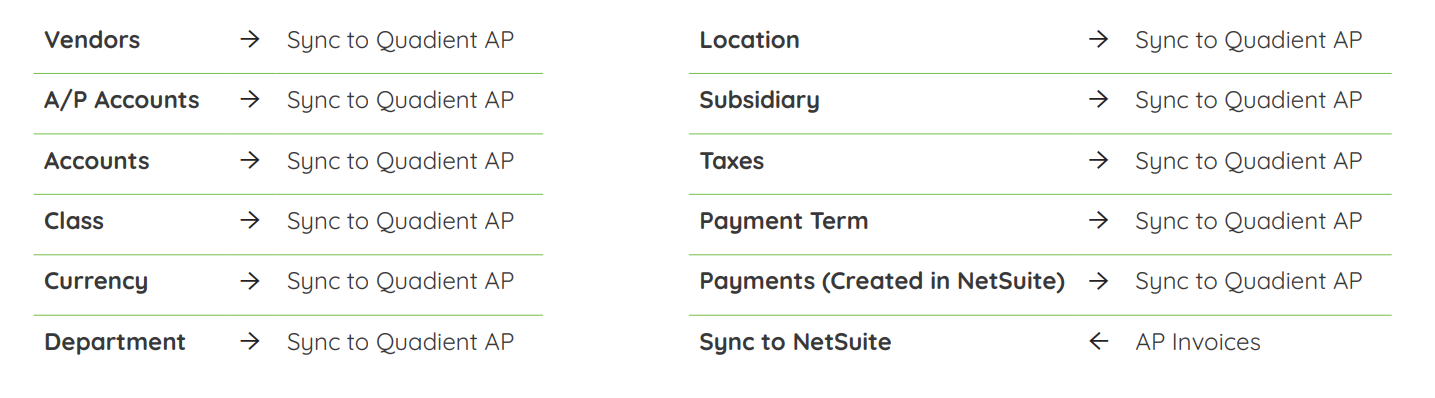The height and width of the screenshot is (398, 1435).
Task: Click the arrow icon next to Vendors
Action: [250, 40]
